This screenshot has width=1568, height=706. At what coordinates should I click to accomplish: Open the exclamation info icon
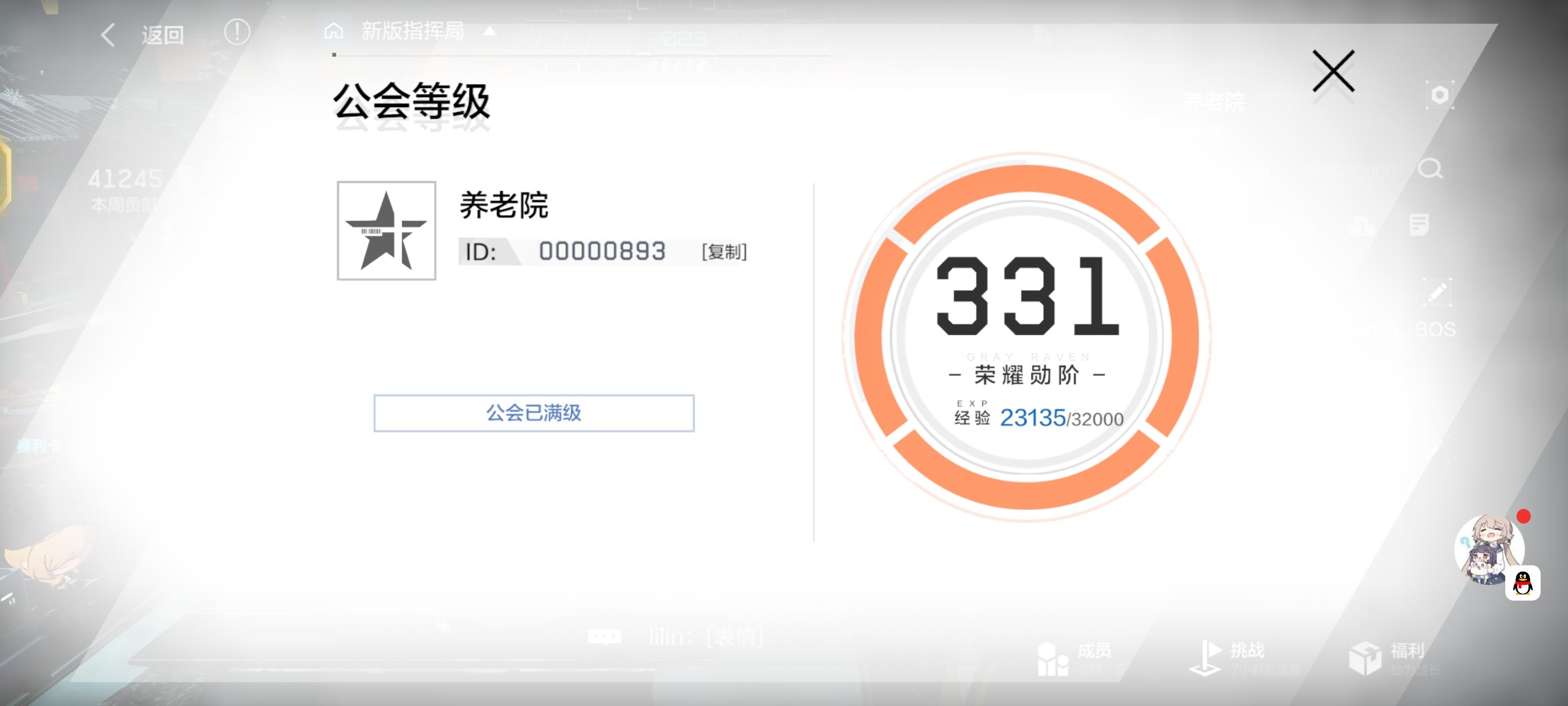coord(237,32)
